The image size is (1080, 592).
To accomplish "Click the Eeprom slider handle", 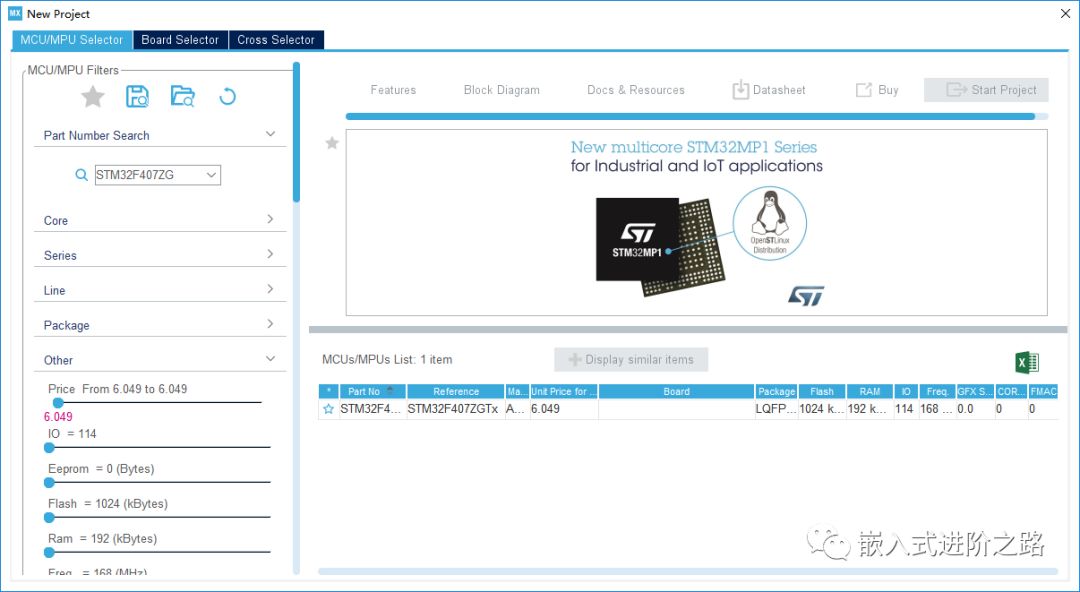I will [50, 483].
